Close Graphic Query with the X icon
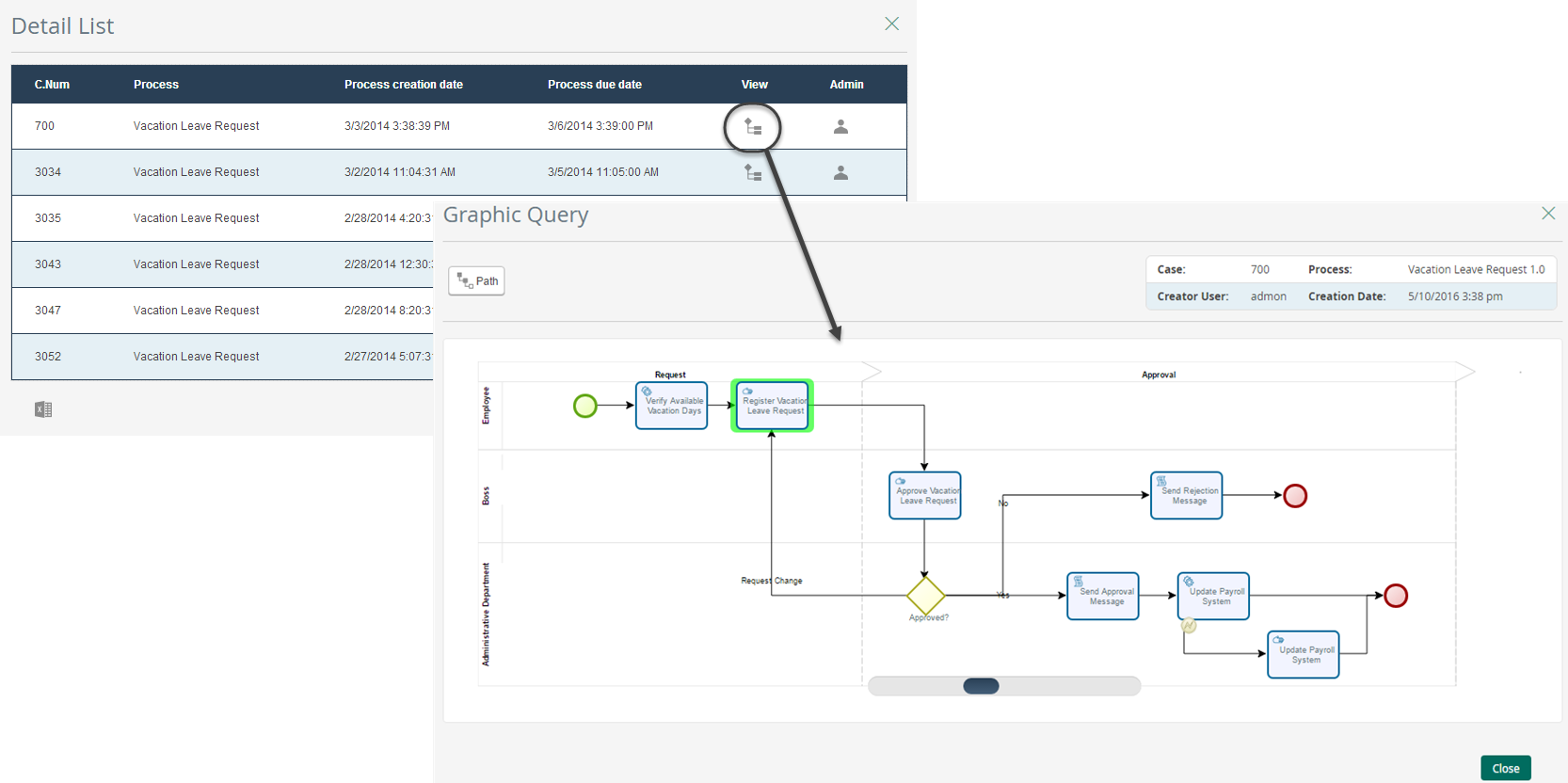Viewport: 1568px width, 783px height. click(1548, 214)
